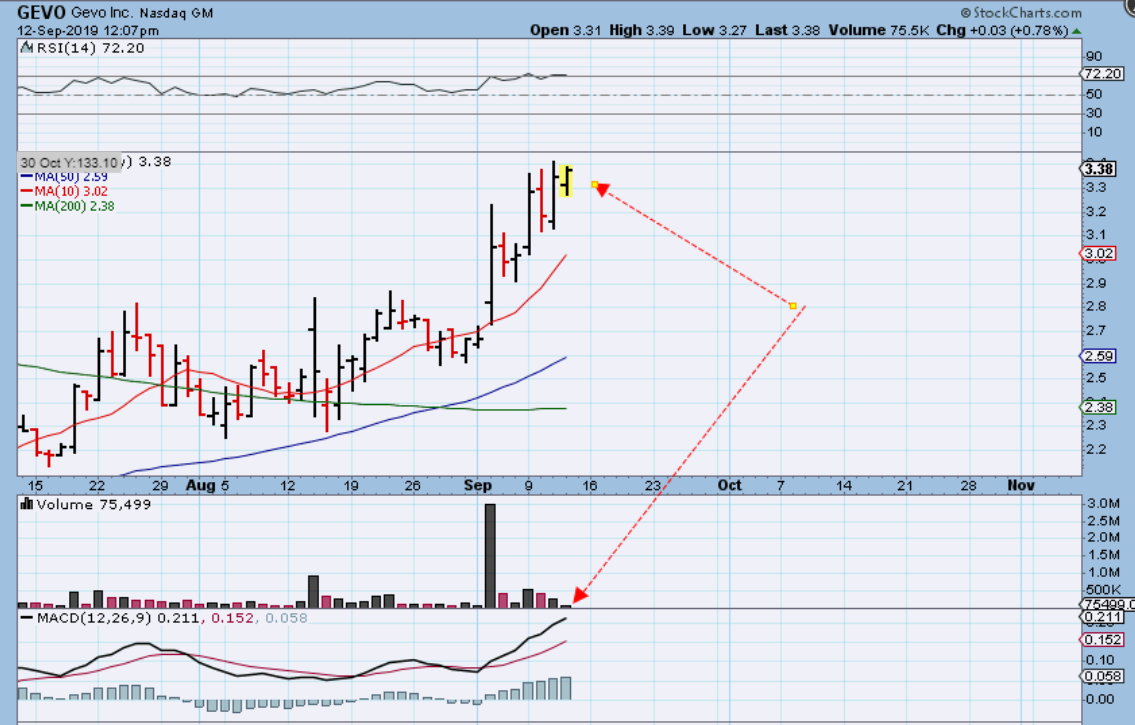1135x725 pixels.
Task: Click the green up-triangle change indicator
Action: (x=1077, y=31)
